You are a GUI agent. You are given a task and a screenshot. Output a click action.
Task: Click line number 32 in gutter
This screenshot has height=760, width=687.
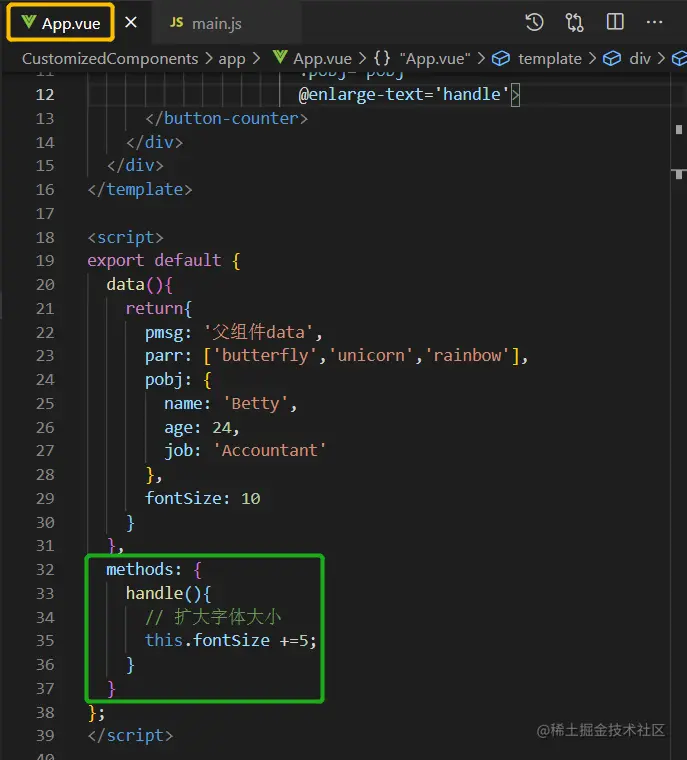click(x=45, y=570)
